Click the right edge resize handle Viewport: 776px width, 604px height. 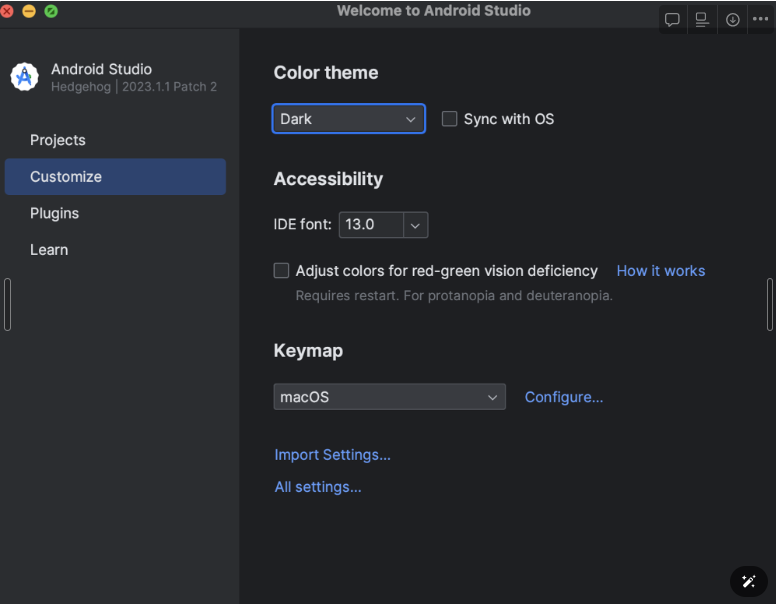770,304
